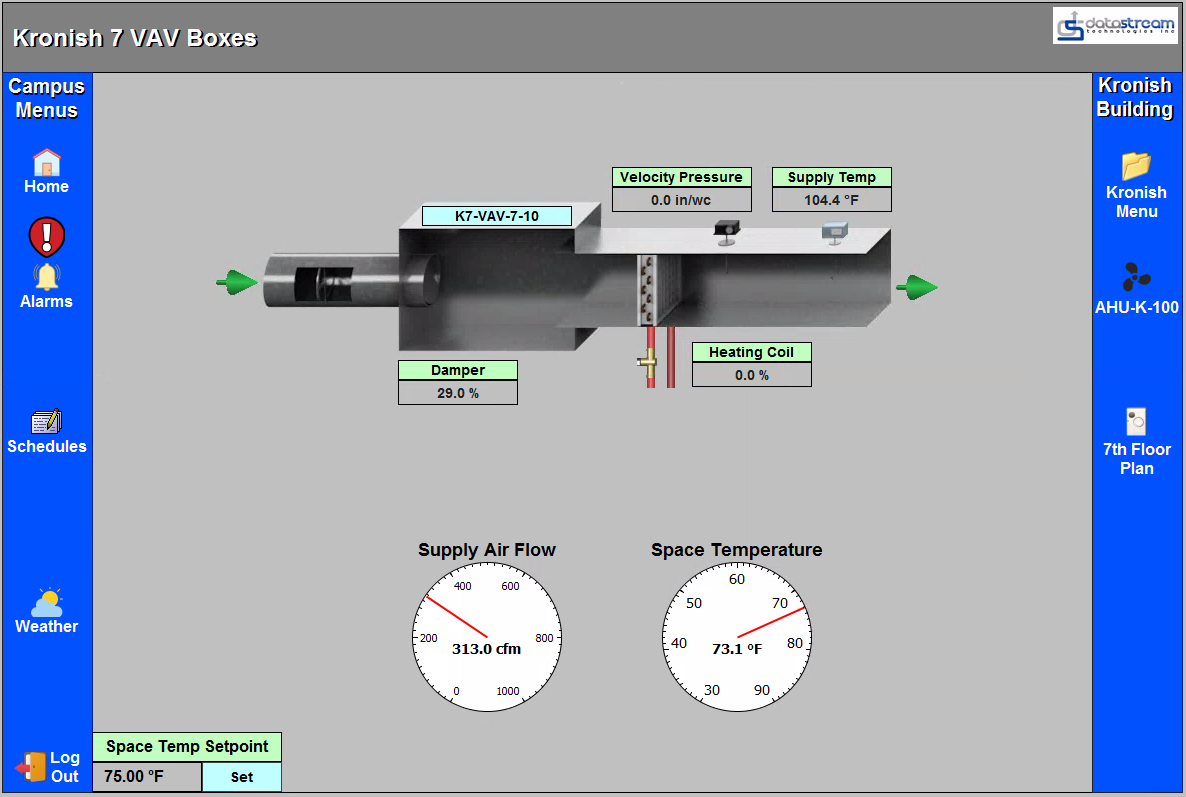
Task: Open Schedules notepad icon
Action: click(47, 421)
